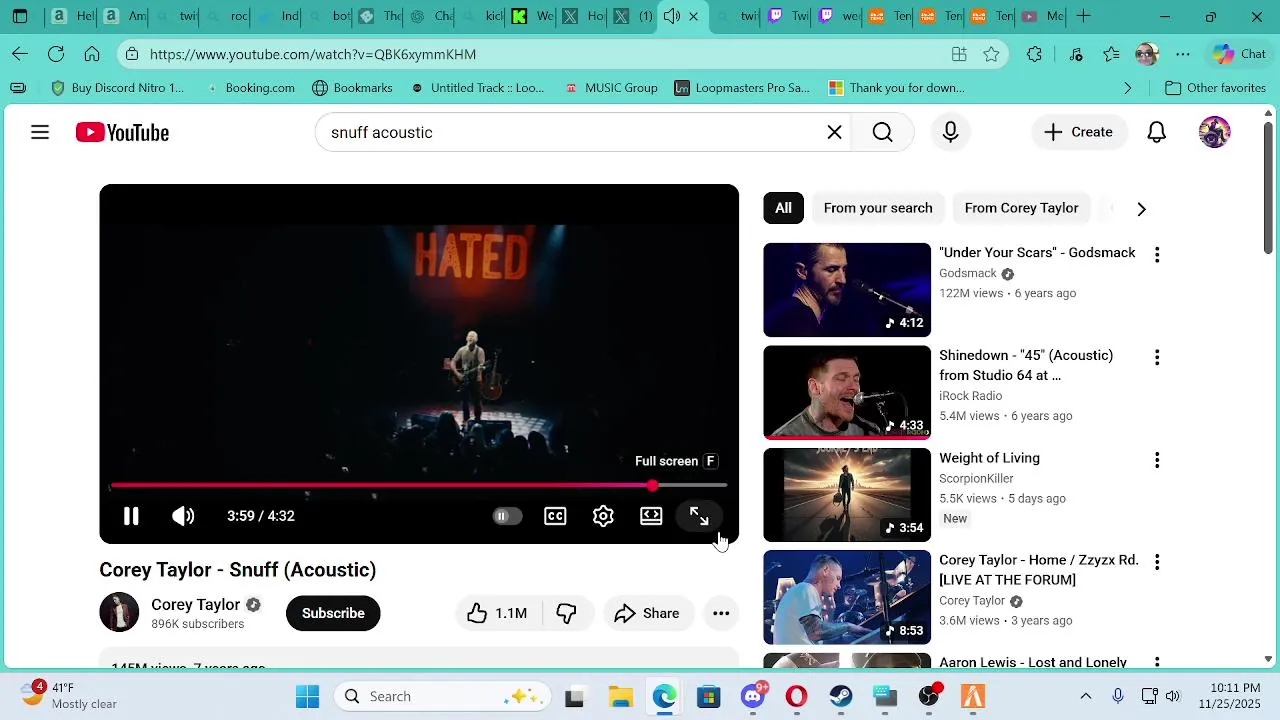Open the YouTube account avatar menu
Screen dimensions: 1280x720
pos(1214,132)
